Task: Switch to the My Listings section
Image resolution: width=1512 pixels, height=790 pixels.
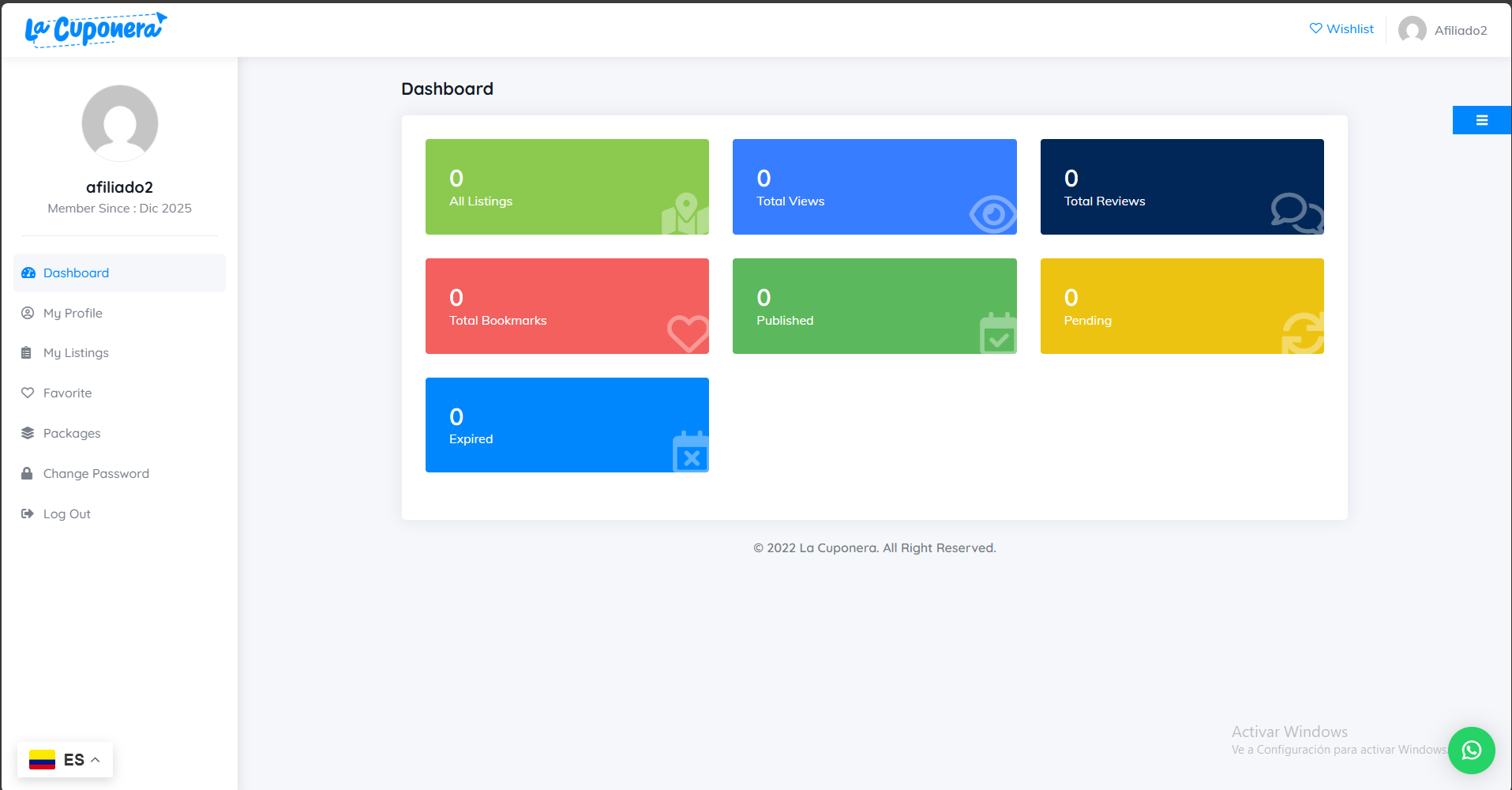Action: 76,352
